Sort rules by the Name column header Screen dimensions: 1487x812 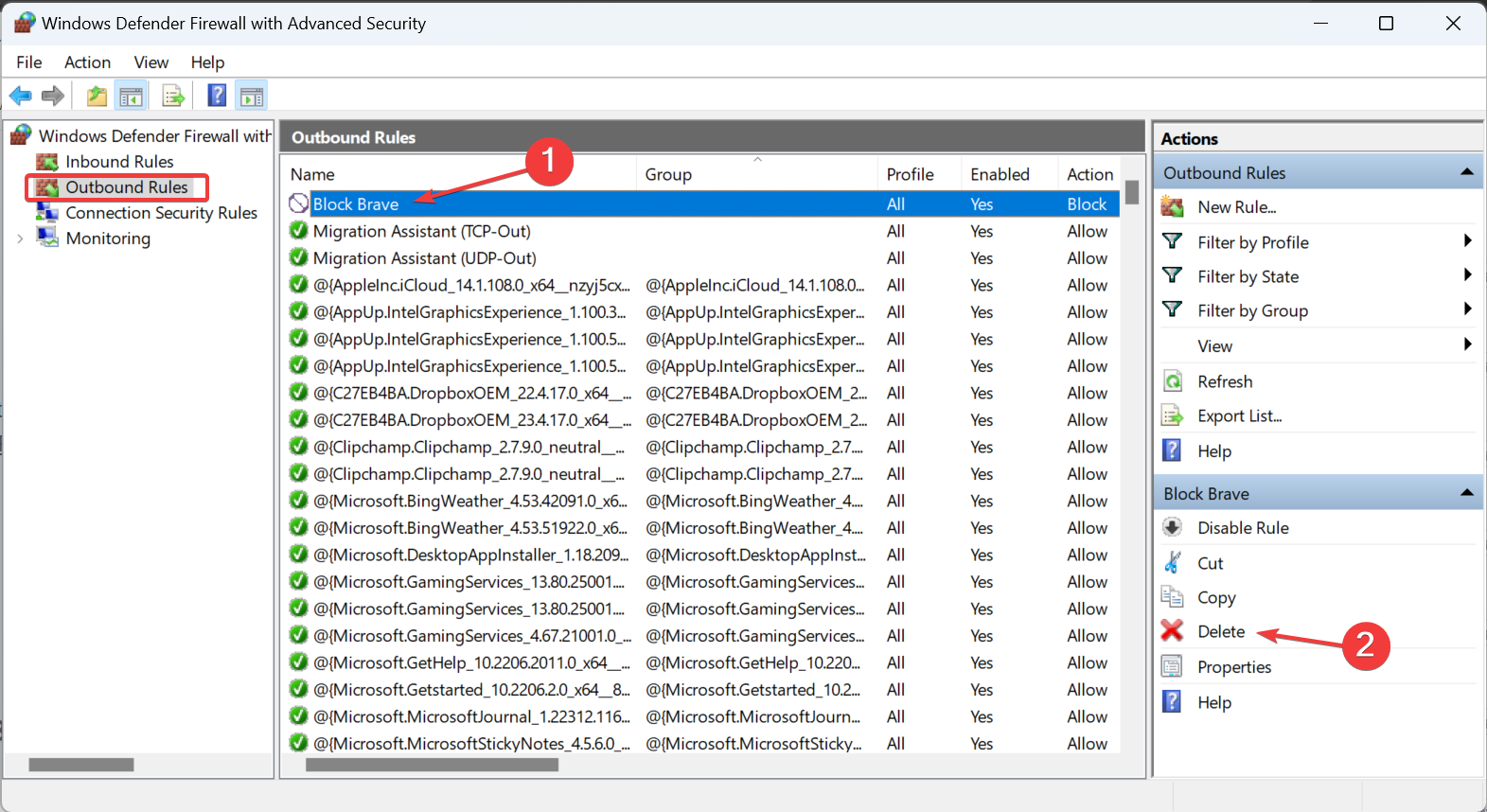coord(459,174)
